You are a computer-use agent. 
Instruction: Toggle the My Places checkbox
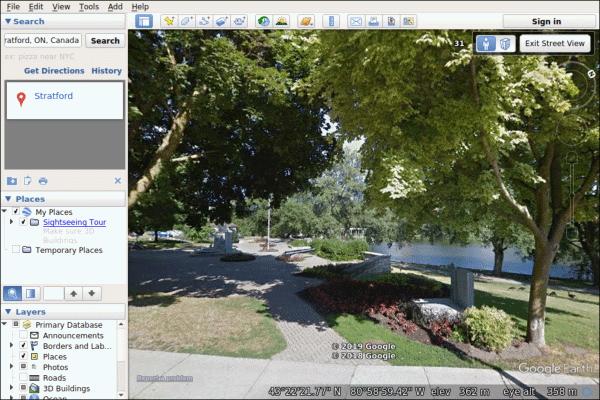point(16,211)
